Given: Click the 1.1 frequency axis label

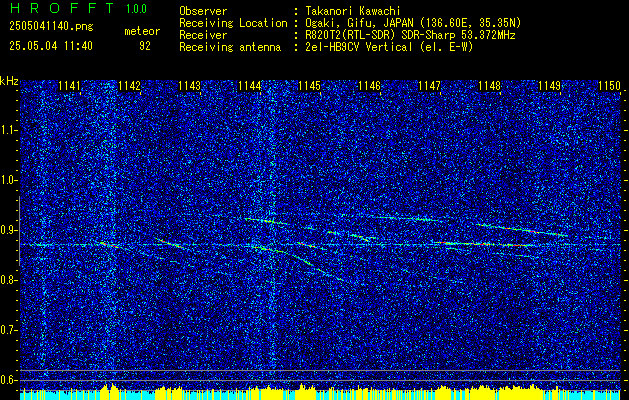Looking at the screenshot, I should pyautogui.click(x=7, y=130).
